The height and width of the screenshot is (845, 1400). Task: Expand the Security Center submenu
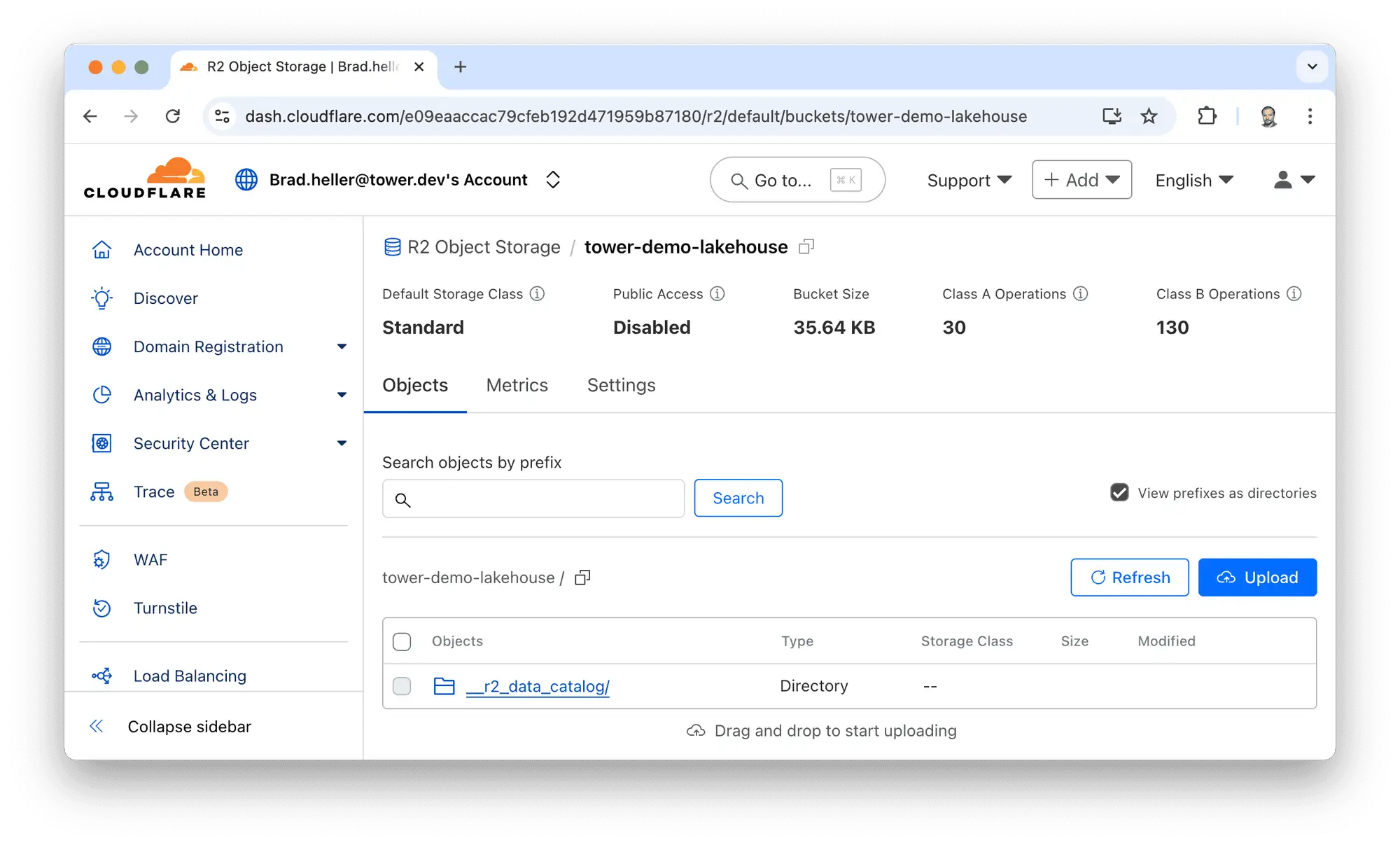(342, 443)
